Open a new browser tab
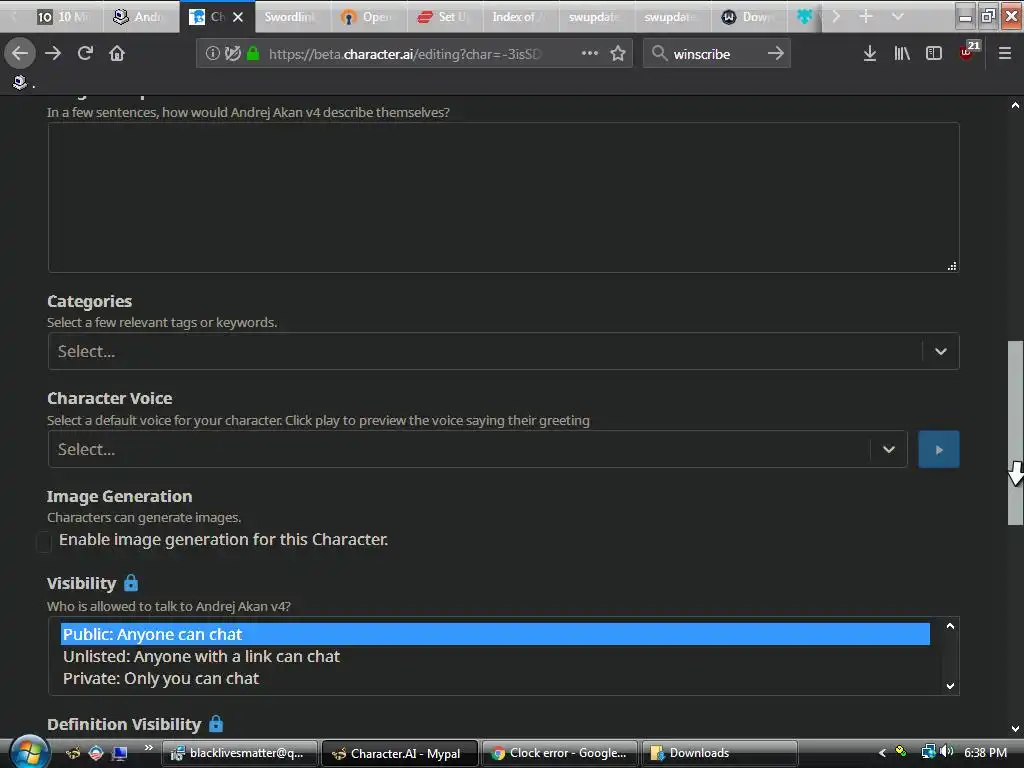Image resolution: width=1024 pixels, height=768 pixels. 865,16
